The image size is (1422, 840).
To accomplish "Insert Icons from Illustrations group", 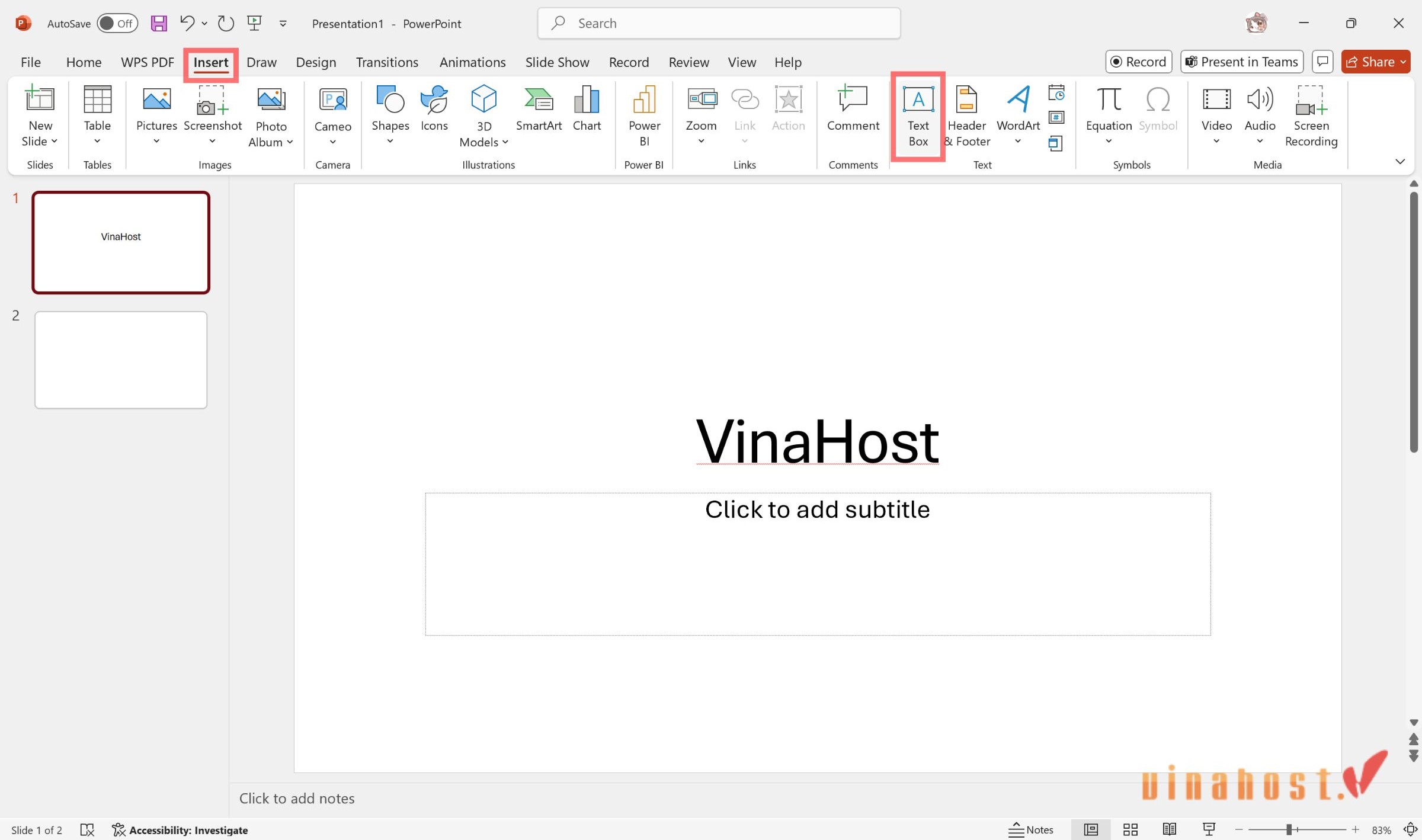I will (434, 110).
